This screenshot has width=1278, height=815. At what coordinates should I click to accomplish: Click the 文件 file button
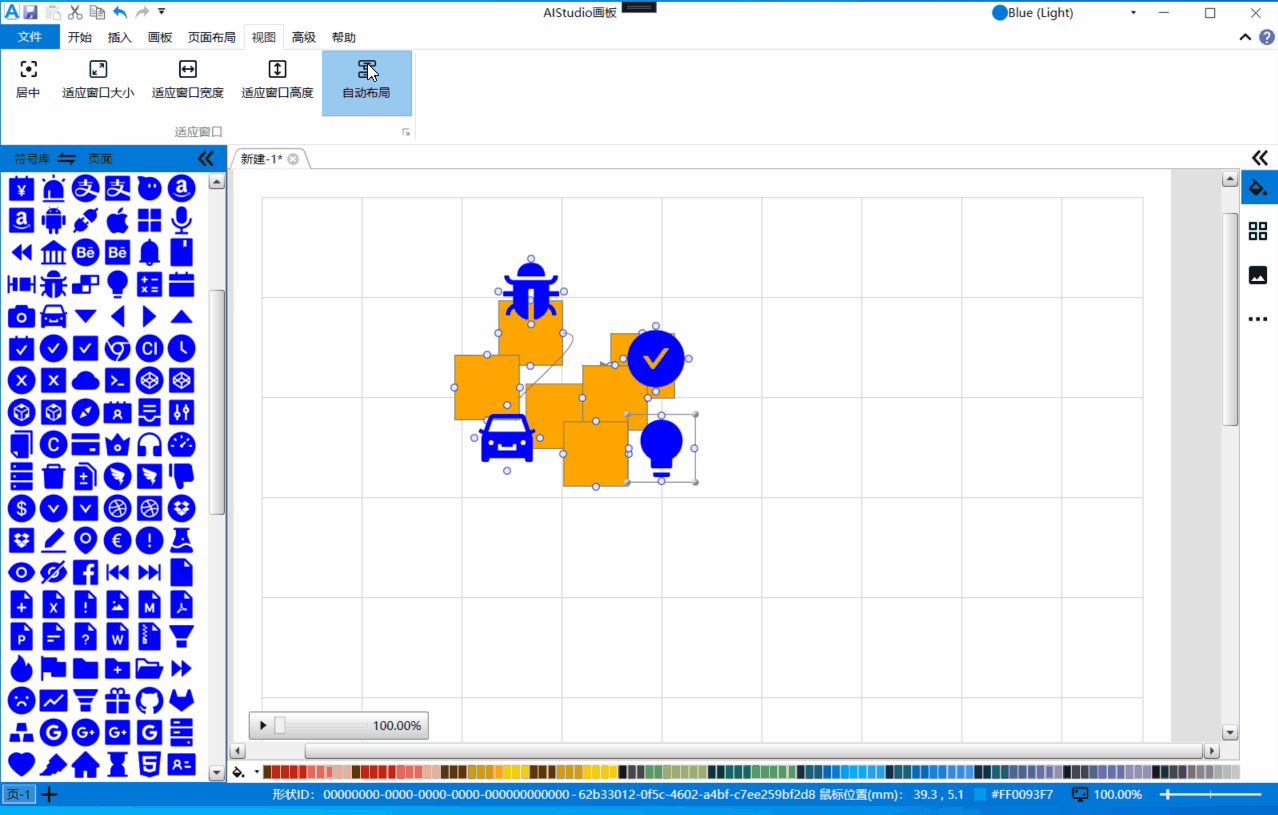coord(30,38)
